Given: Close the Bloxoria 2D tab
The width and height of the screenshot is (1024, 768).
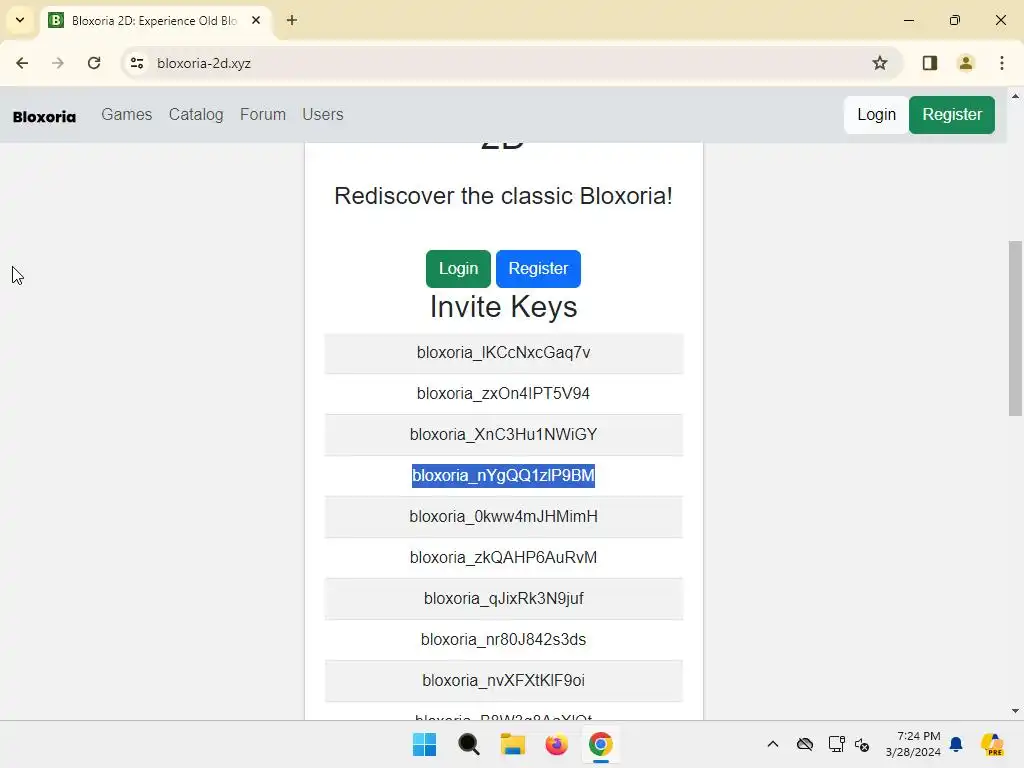Looking at the screenshot, I should point(256,20).
